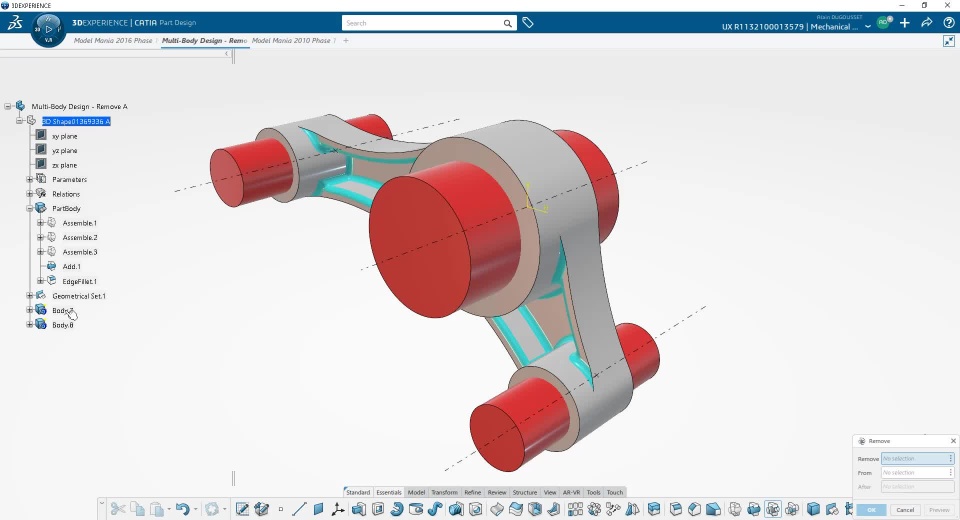This screenshot has width=960, height=520.
Task: Click Cancel in the Remove dialog
Action: pos(905,510)
